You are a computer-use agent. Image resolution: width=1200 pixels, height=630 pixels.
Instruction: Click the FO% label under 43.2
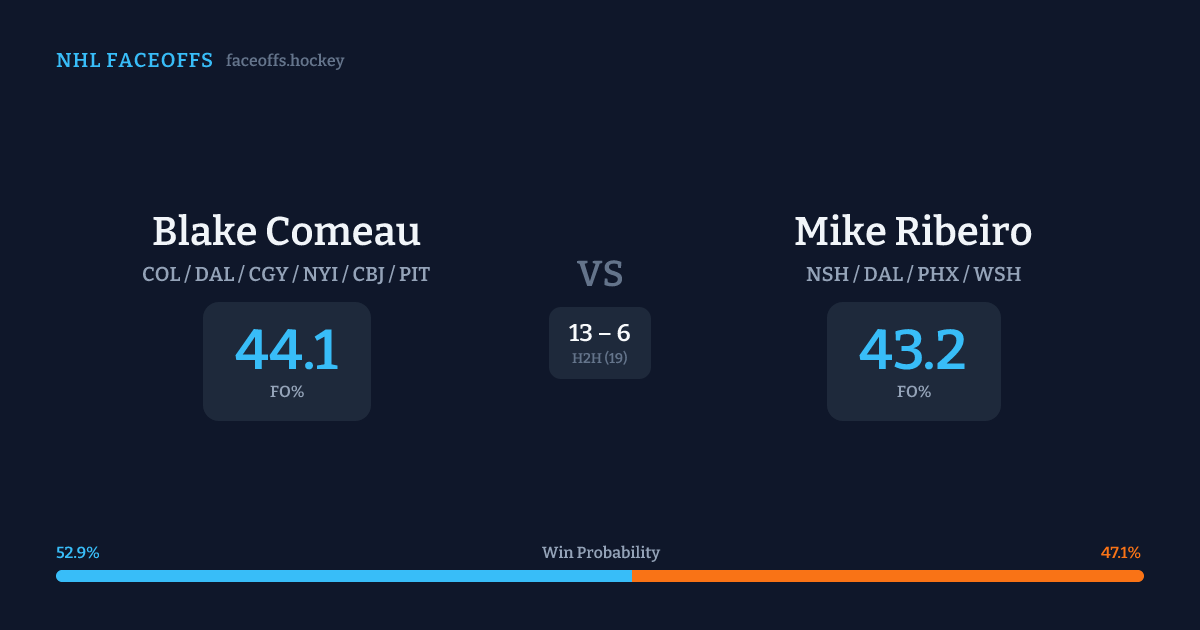coord(913,392)
